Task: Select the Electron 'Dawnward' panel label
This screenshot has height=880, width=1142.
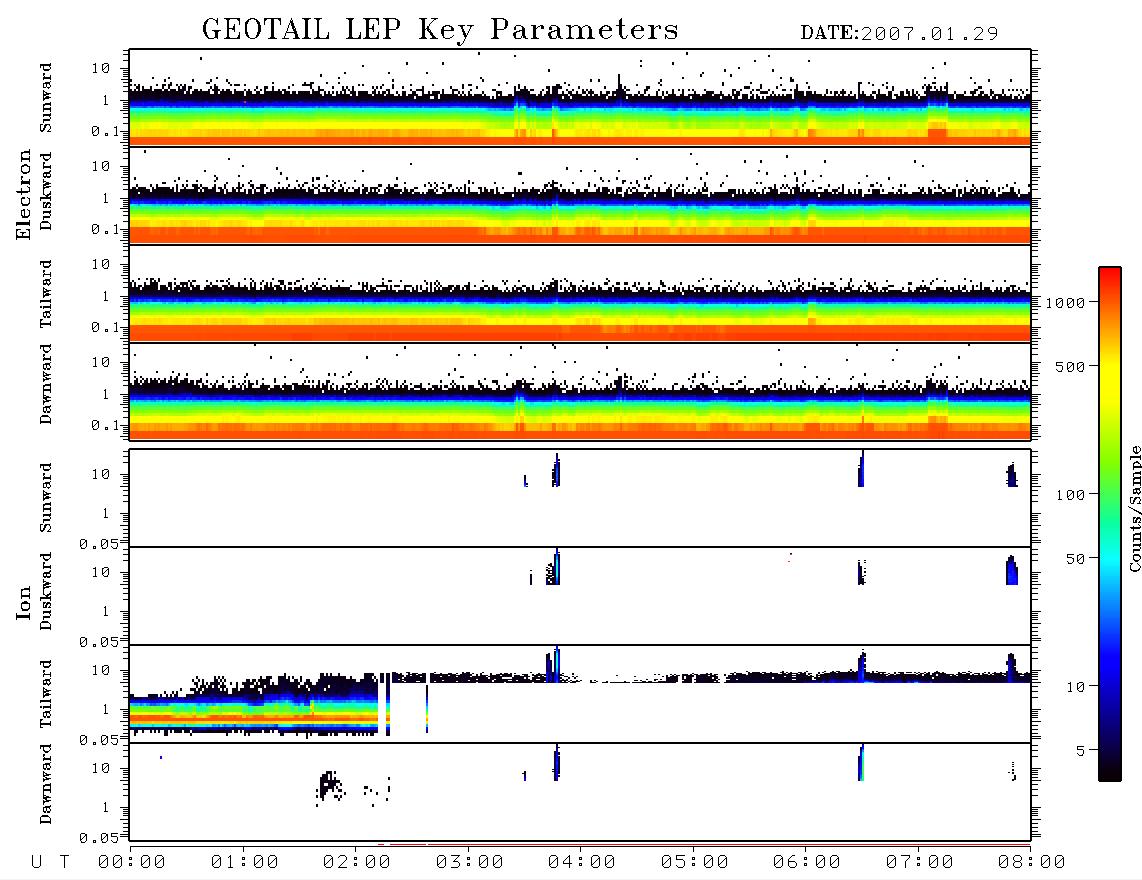Action: tap(46, 384)
